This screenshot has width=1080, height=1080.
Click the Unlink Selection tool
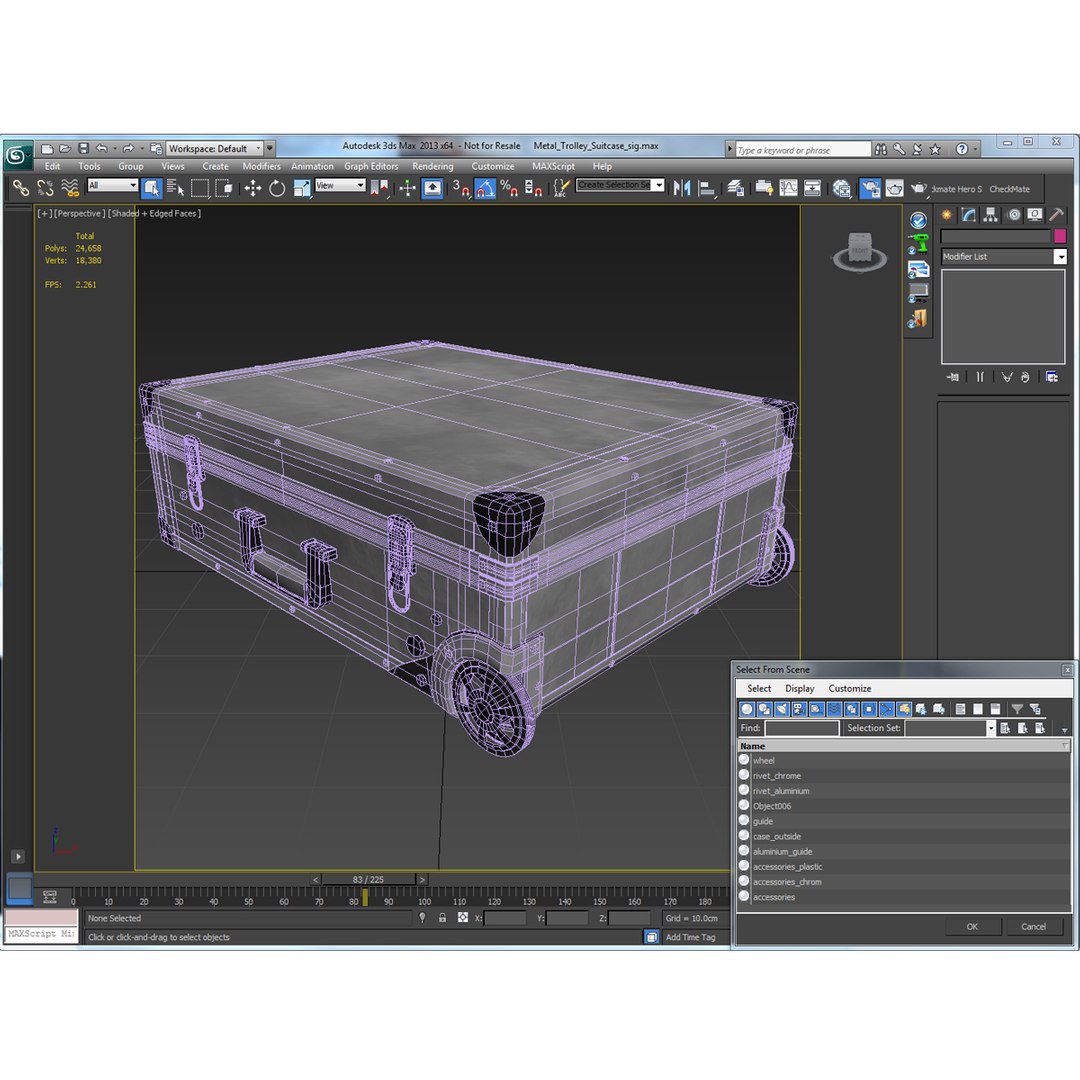pos(45,187)
